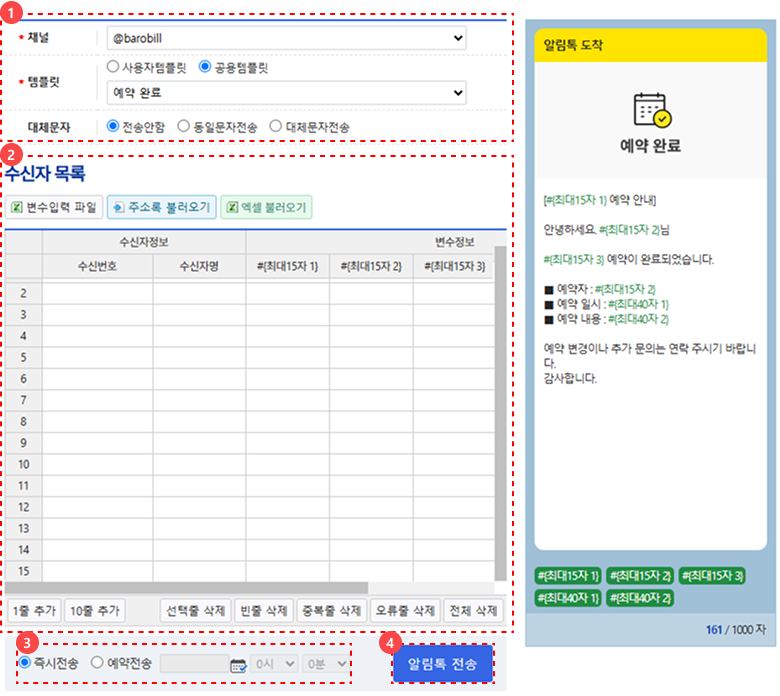Click the reservation complete calendar image
The width and height of the screenshot is (780, 696).
652,110
